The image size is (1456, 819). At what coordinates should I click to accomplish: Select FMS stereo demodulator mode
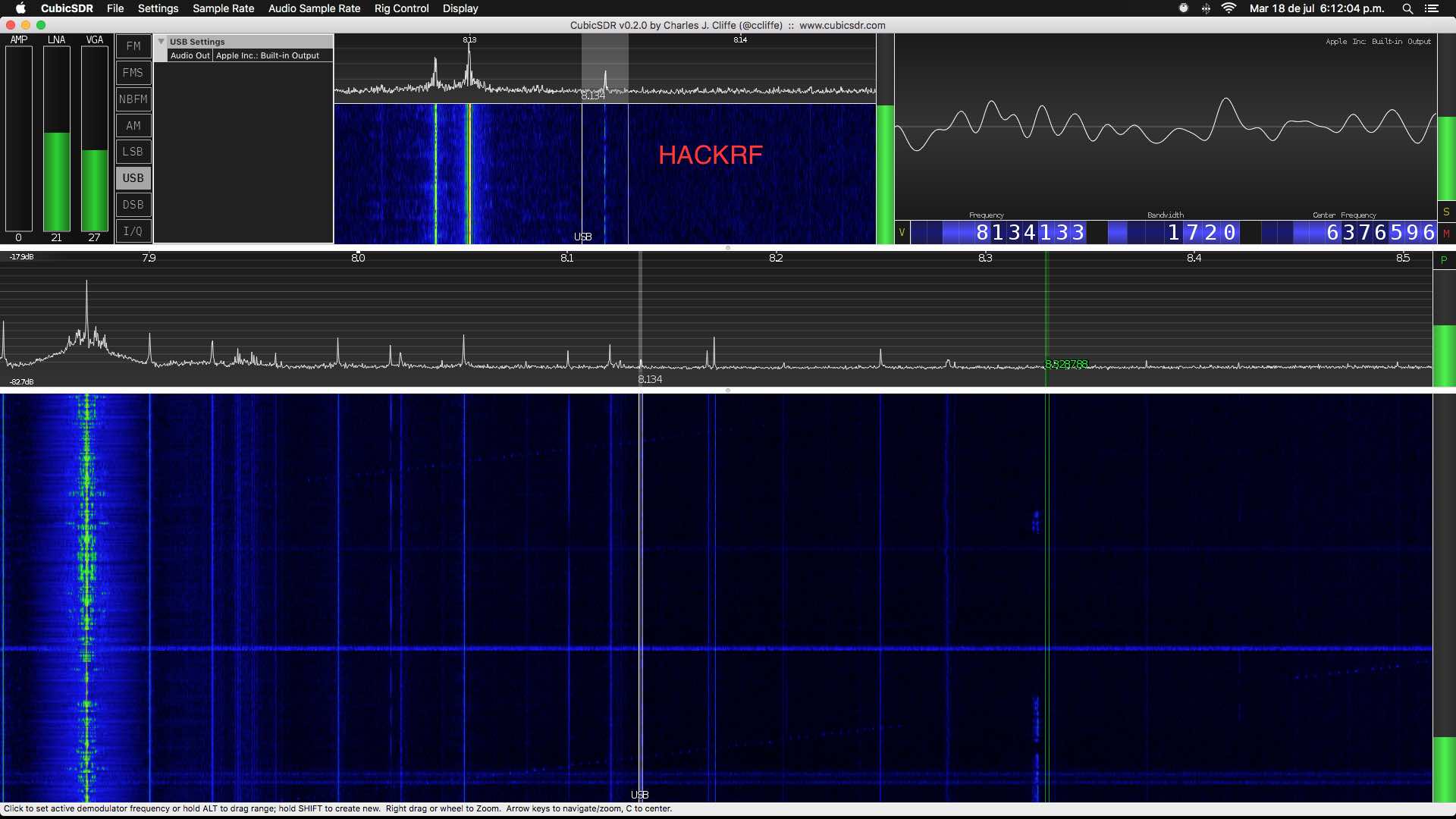[133, 73]
